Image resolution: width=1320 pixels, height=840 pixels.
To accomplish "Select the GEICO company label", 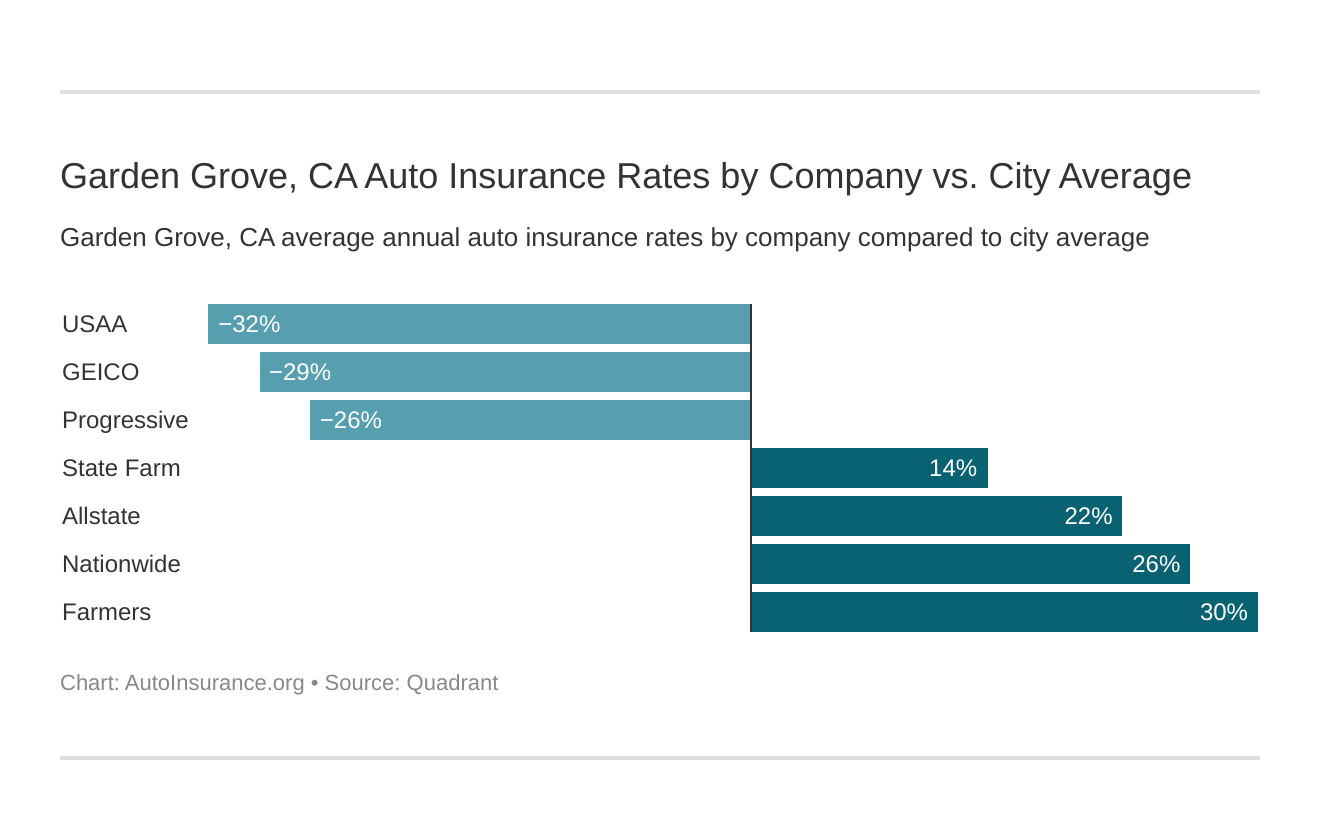I will coord(101,372).
